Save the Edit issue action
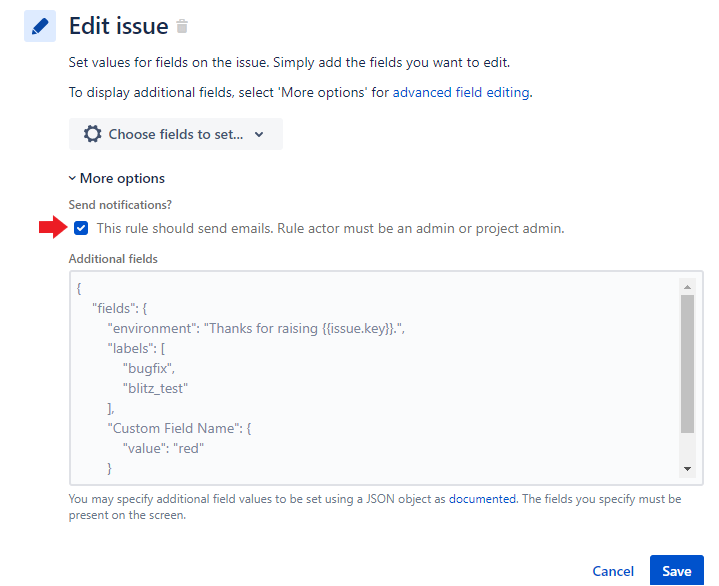719x586 pixels. pyautogui.click(x=676, y=570)
